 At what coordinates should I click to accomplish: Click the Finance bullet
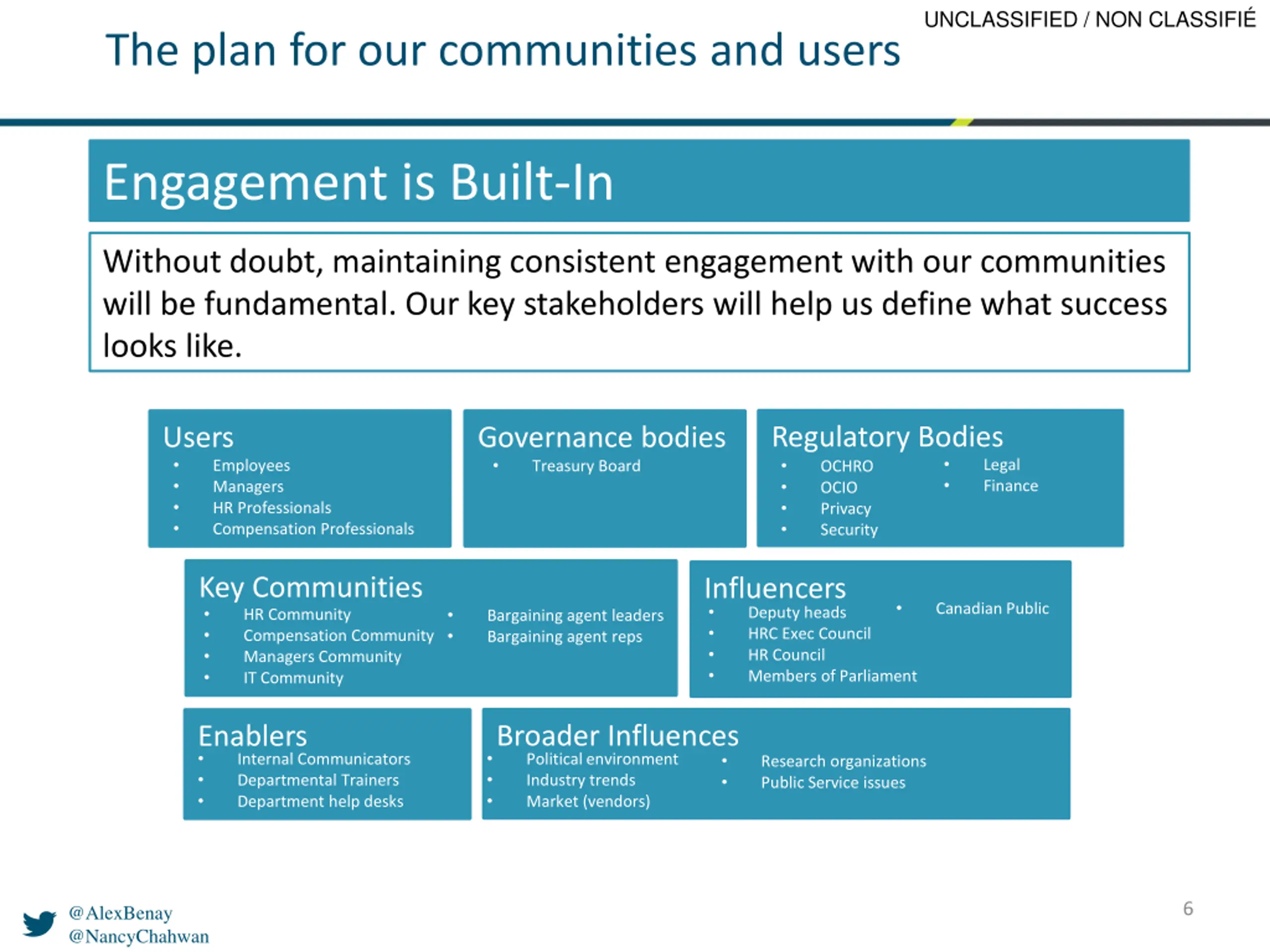click(1011, 486)
